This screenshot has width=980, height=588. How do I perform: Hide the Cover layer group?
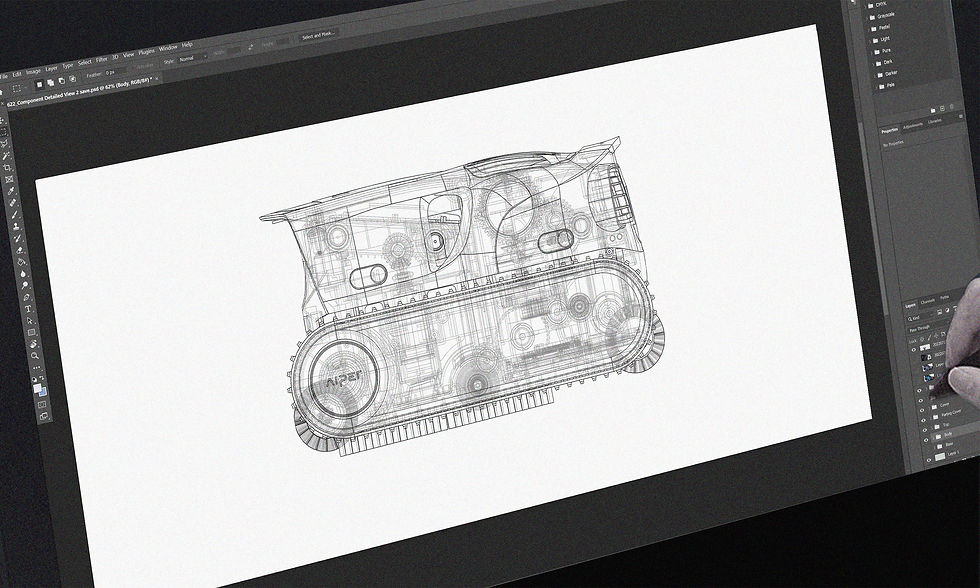coord(922,411)
